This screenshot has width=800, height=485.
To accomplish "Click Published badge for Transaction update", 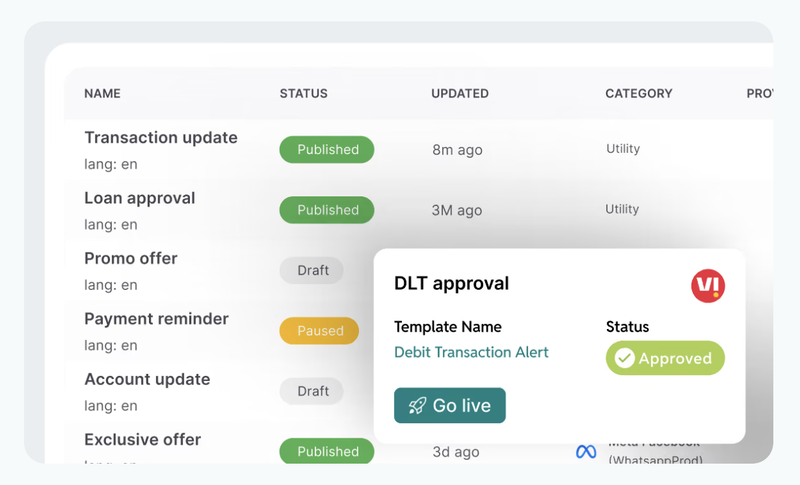I will coord(327,149).
